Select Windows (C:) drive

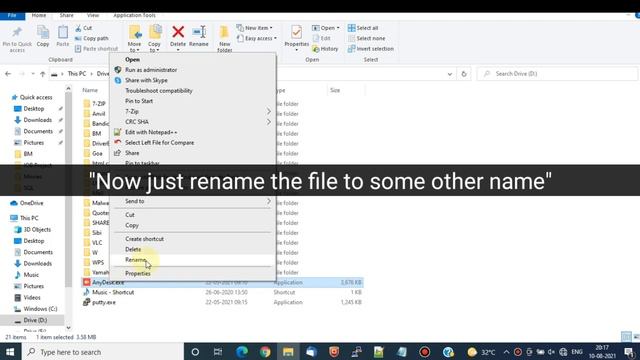click(x=36, y=309)
